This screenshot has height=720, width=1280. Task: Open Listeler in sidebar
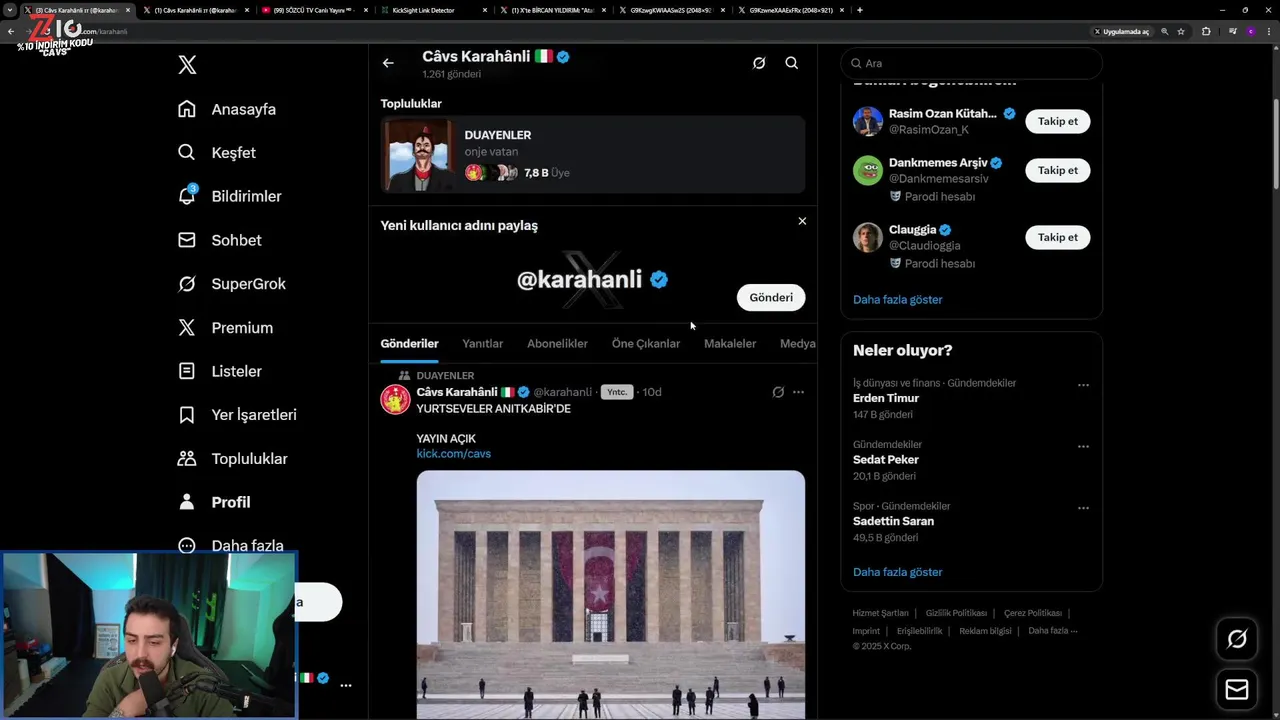coord(219,371)
